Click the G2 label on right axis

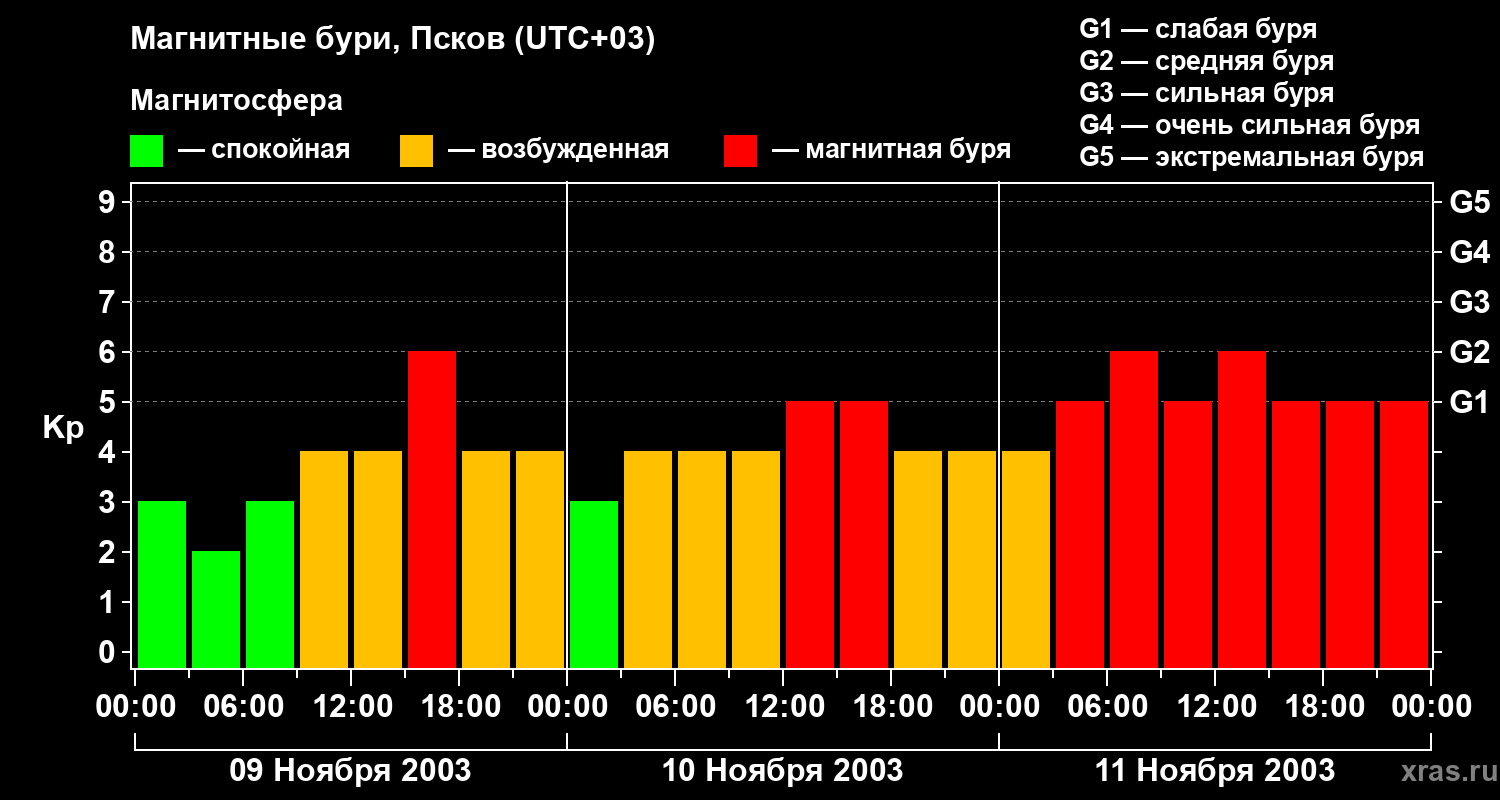(1469, 353)
